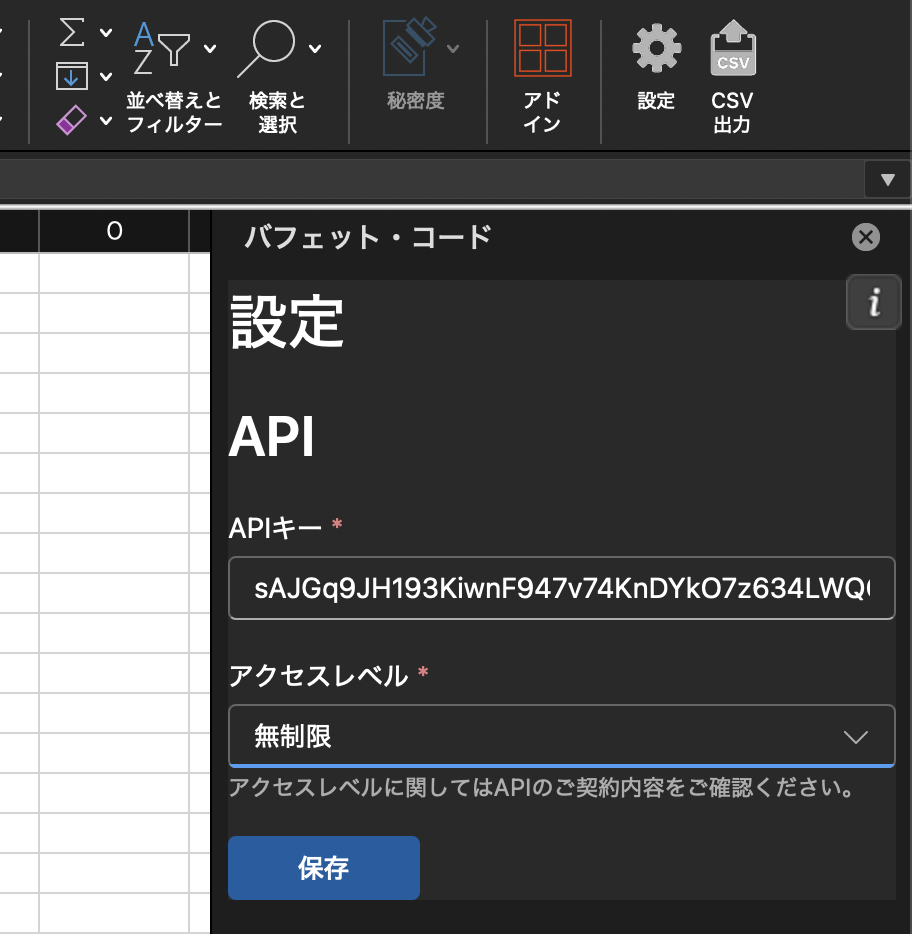Expand the formula bar with the arrow
Image resolution: width=912 pixels, height=934 pixels.
click(x=887, y=179)
